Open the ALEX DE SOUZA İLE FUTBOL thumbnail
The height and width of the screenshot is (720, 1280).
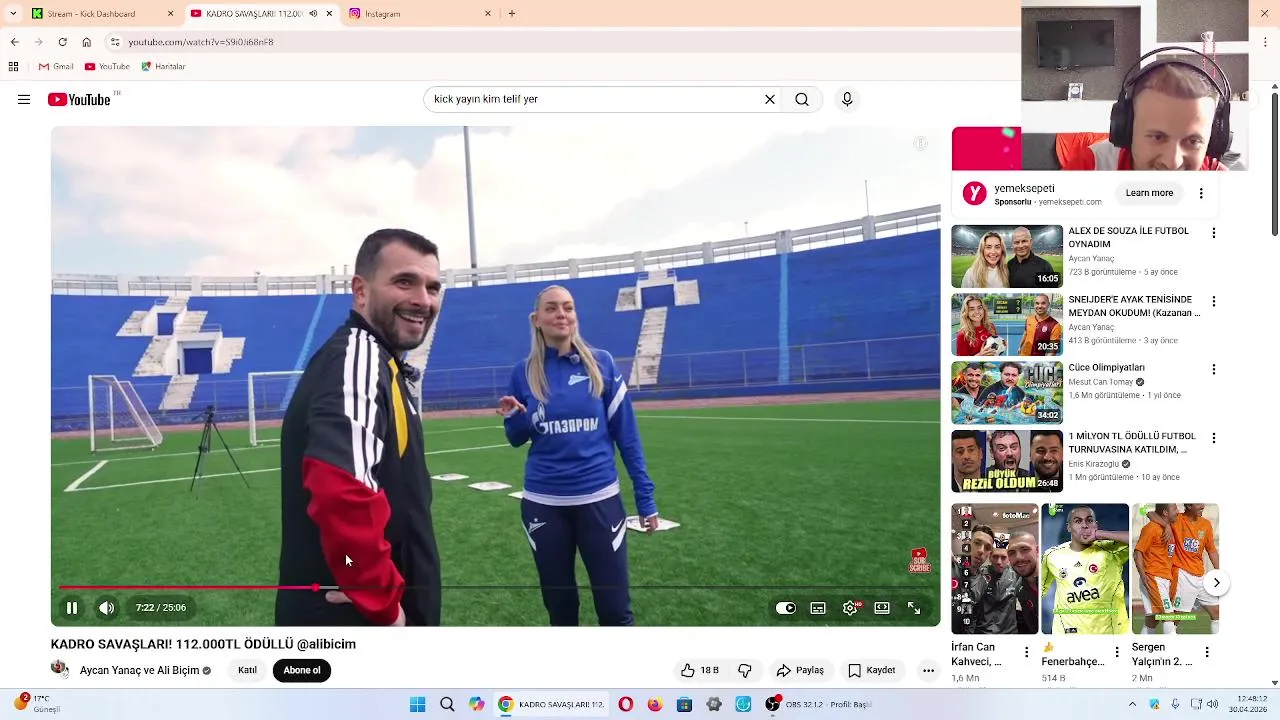[x=1007, y=256]
